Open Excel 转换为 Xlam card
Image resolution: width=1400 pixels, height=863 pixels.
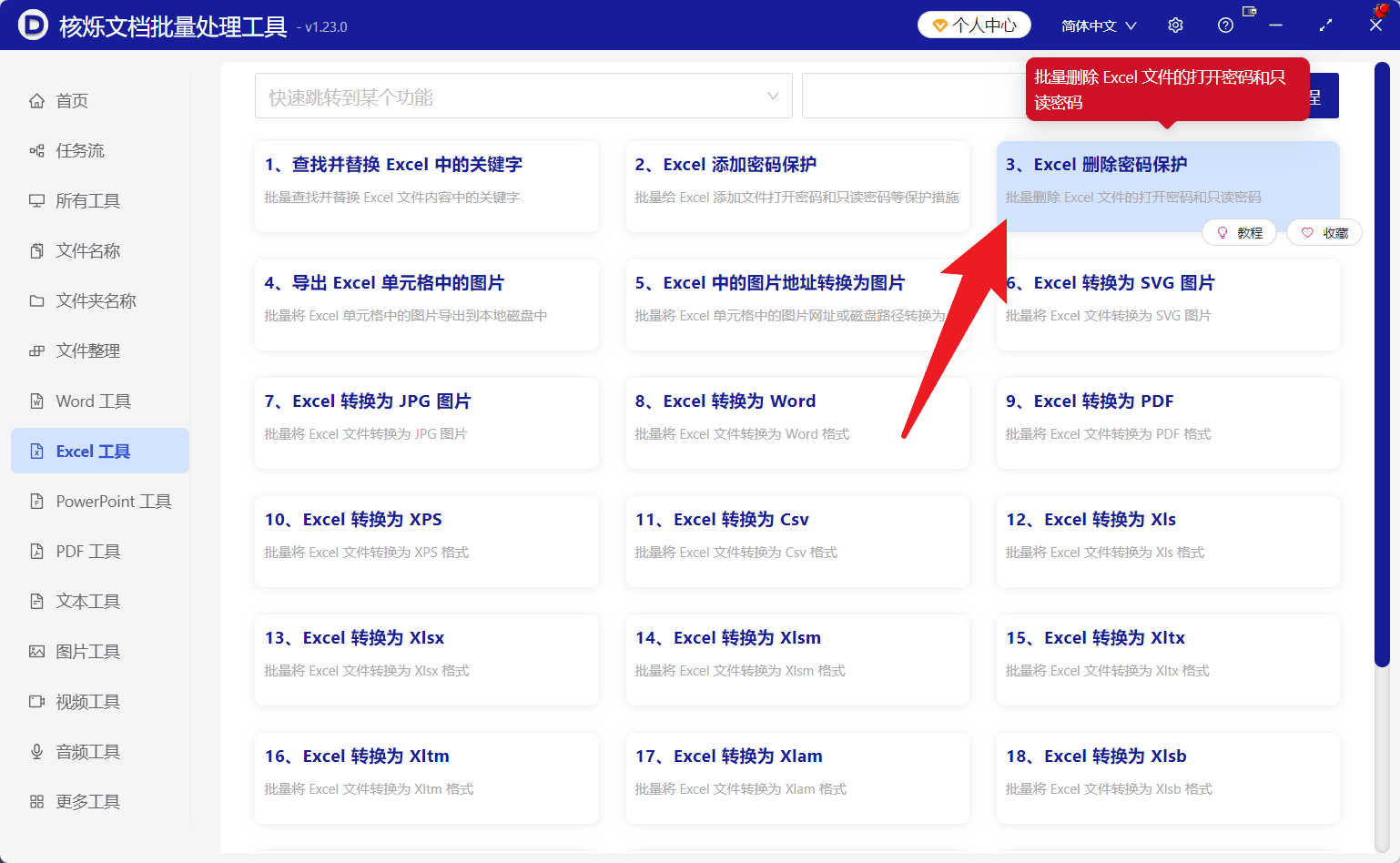point(797,778)
